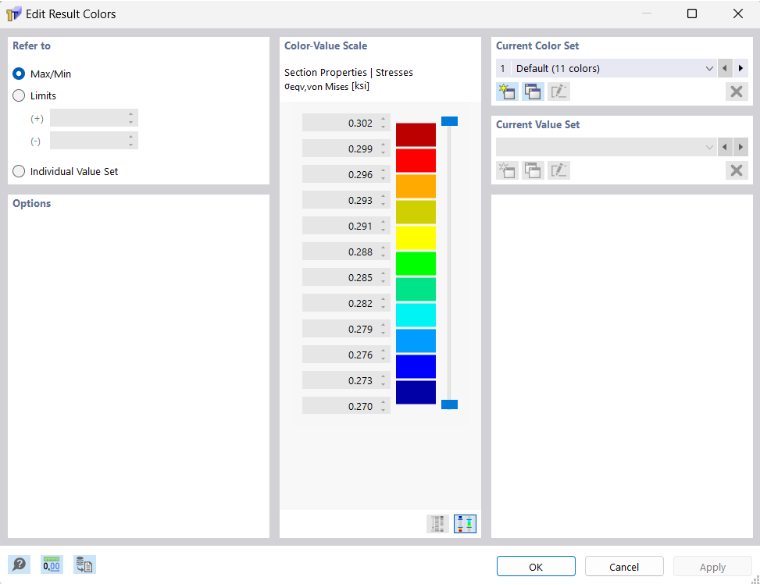Image resolution: width=760 pixels, height=585 pixels.
Task: Click the teal-green color swatch
Action: pyautogui.click(x=416, y=289)
